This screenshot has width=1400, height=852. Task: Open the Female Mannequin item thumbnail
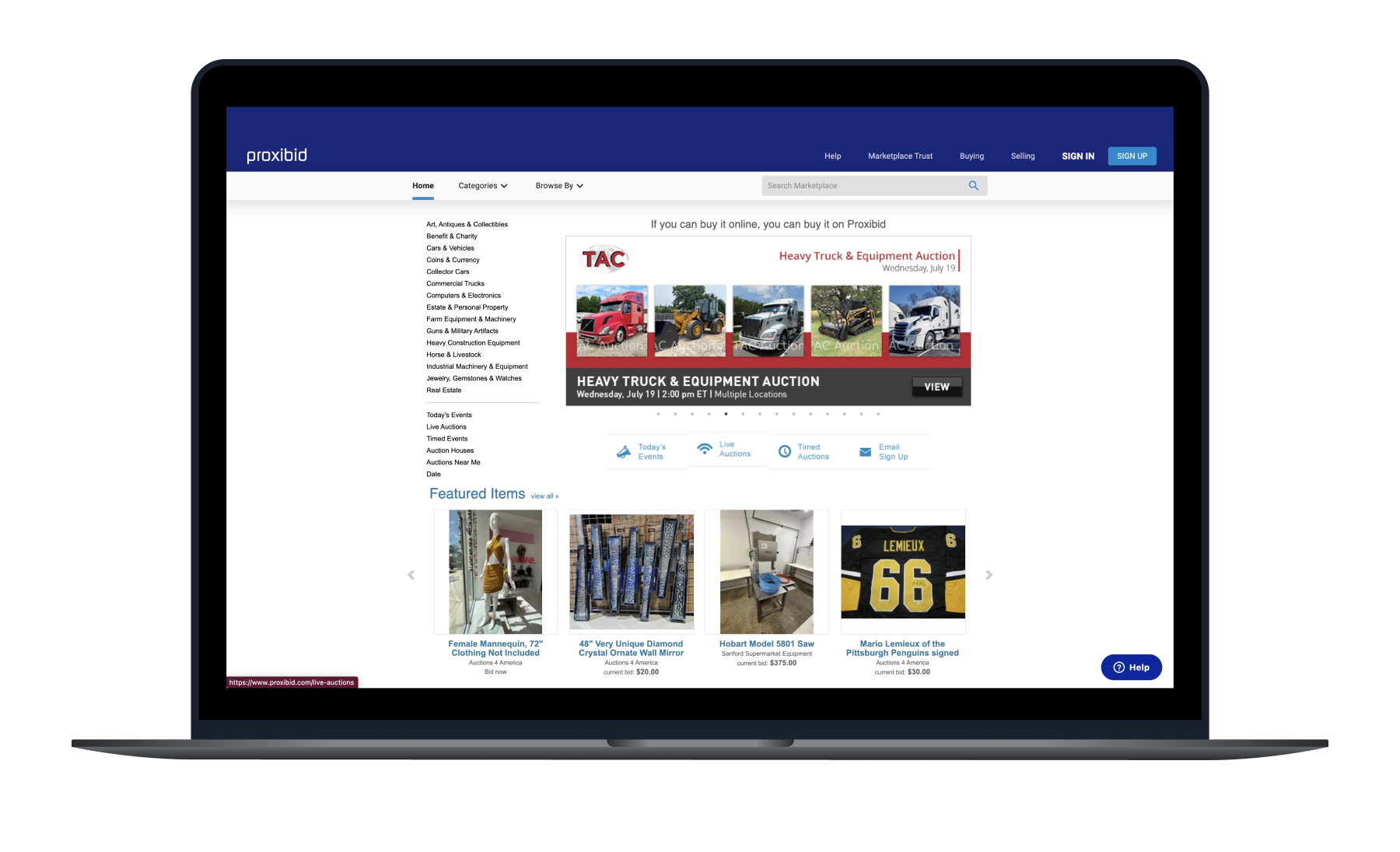coord(495,572)
